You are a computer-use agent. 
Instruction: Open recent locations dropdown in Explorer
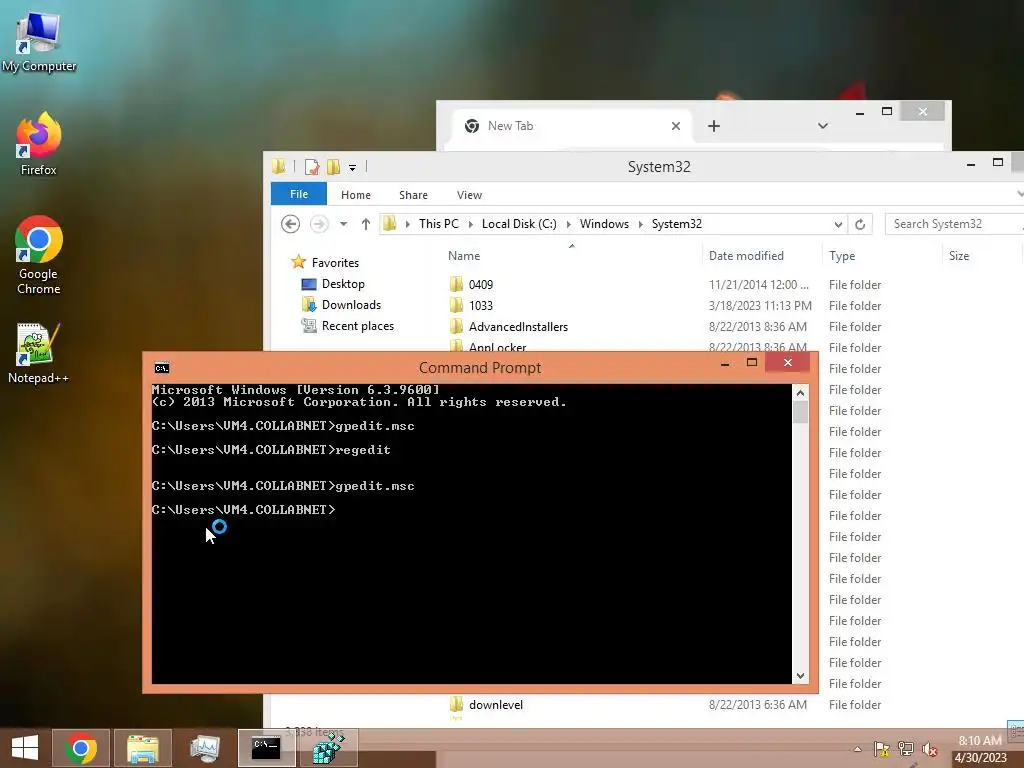pos(344,224)
